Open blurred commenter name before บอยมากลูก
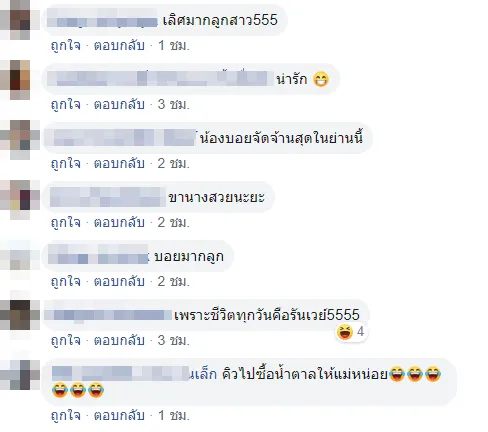Screen dimensions: 488x432 [x=98, y=254]
